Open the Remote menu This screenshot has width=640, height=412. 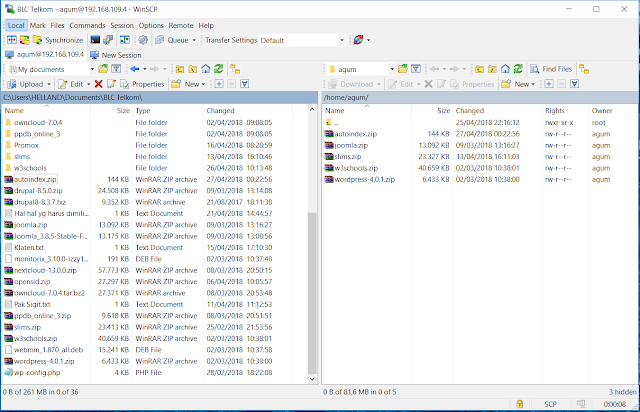pos(181,25)
